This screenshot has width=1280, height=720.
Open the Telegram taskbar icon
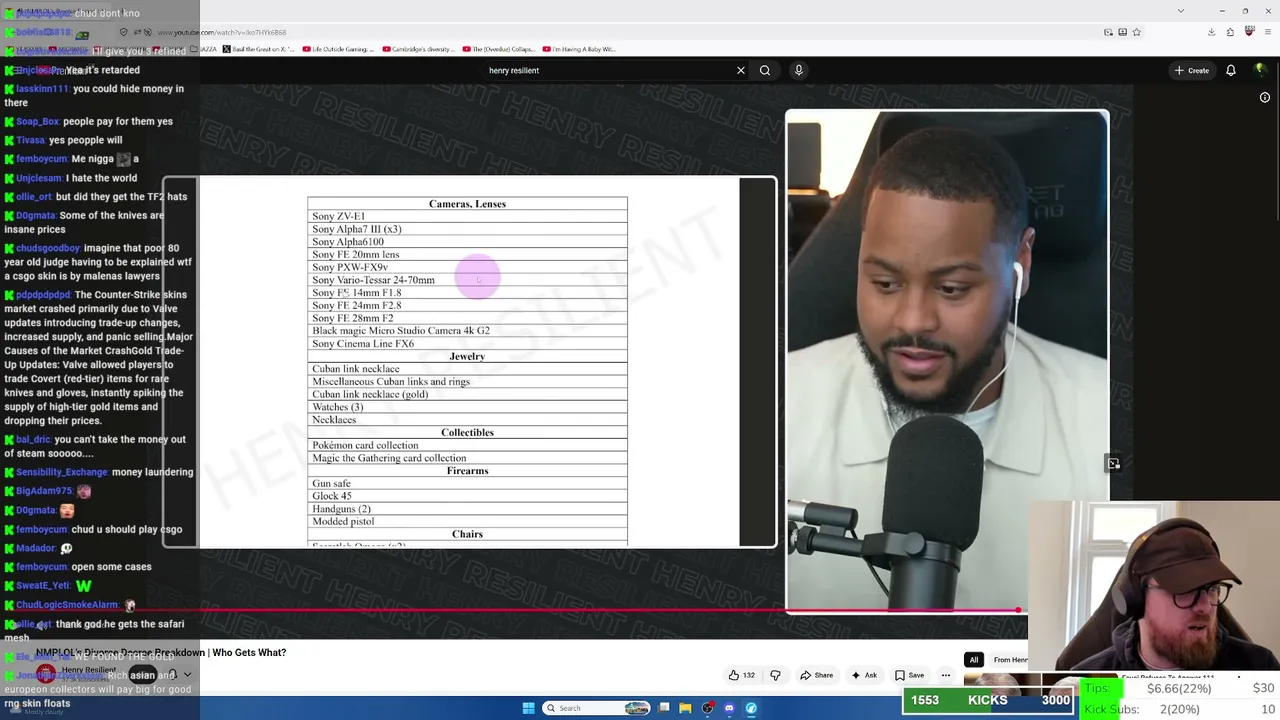pos(751,708)
